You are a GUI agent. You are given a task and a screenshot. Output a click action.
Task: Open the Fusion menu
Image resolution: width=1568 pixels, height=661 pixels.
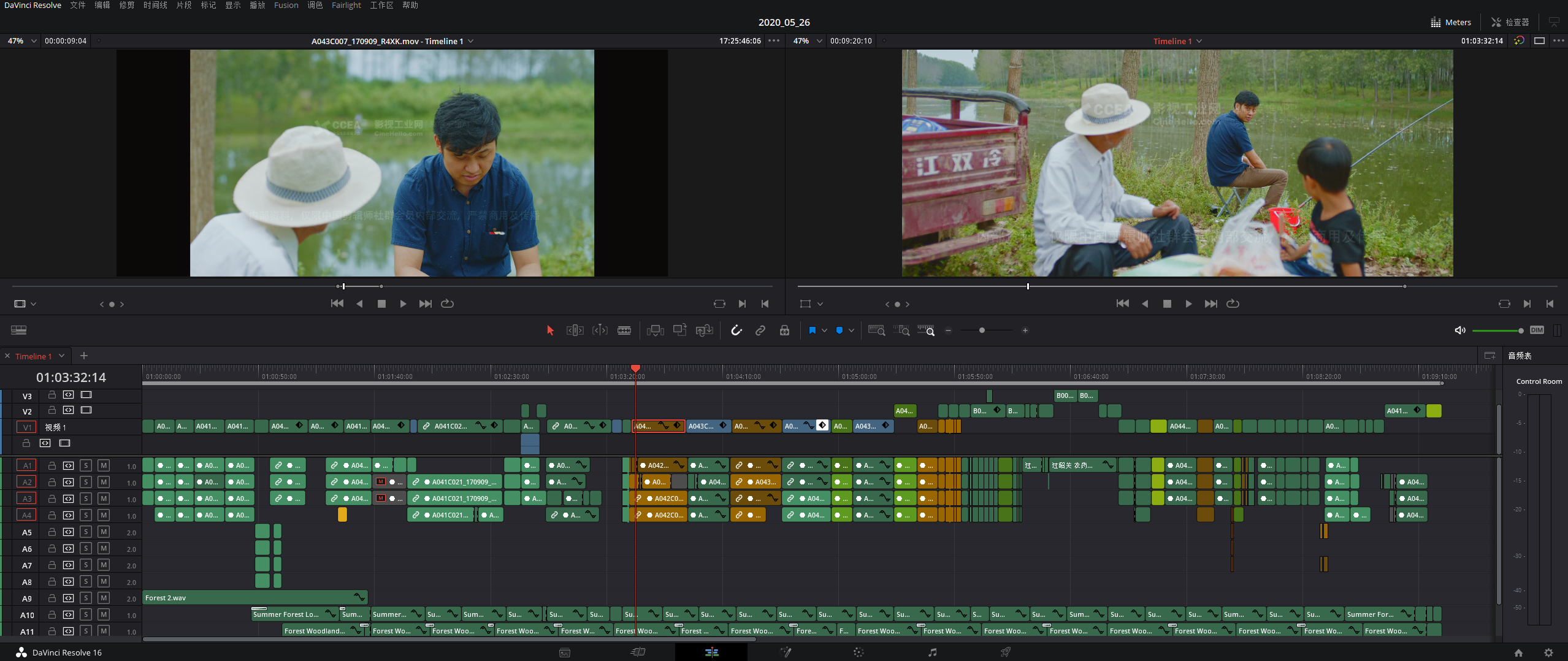coord(286,6)
